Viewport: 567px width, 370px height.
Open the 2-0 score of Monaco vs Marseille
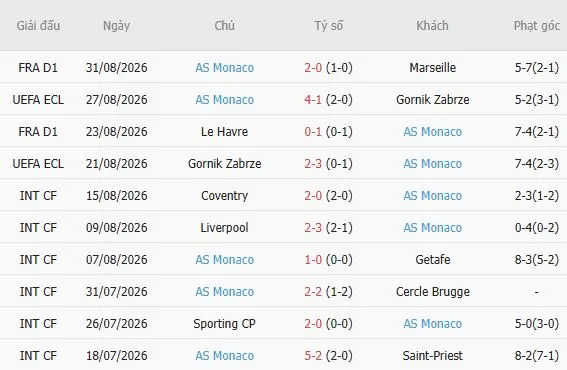tap(313, 68)
